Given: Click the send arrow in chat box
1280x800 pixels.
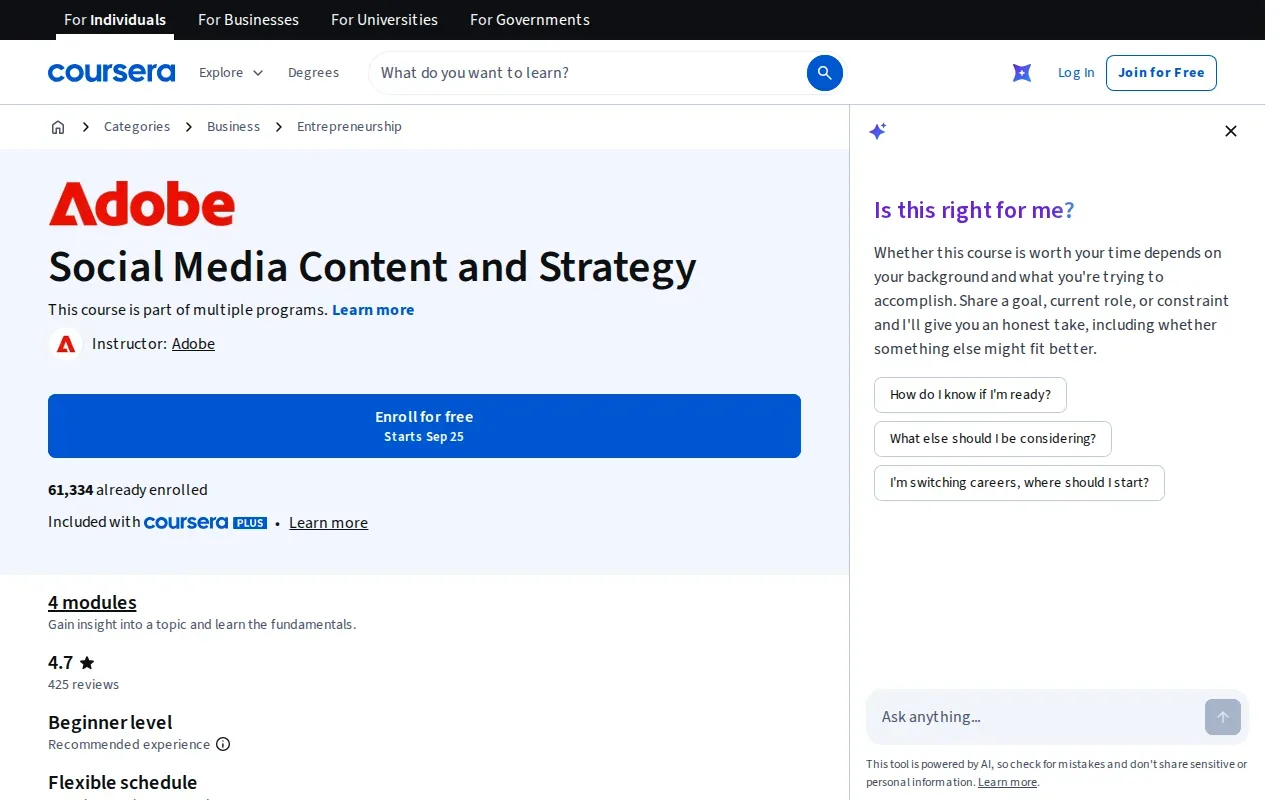Looking at the screenshot, I should [x=1223, y=717].
